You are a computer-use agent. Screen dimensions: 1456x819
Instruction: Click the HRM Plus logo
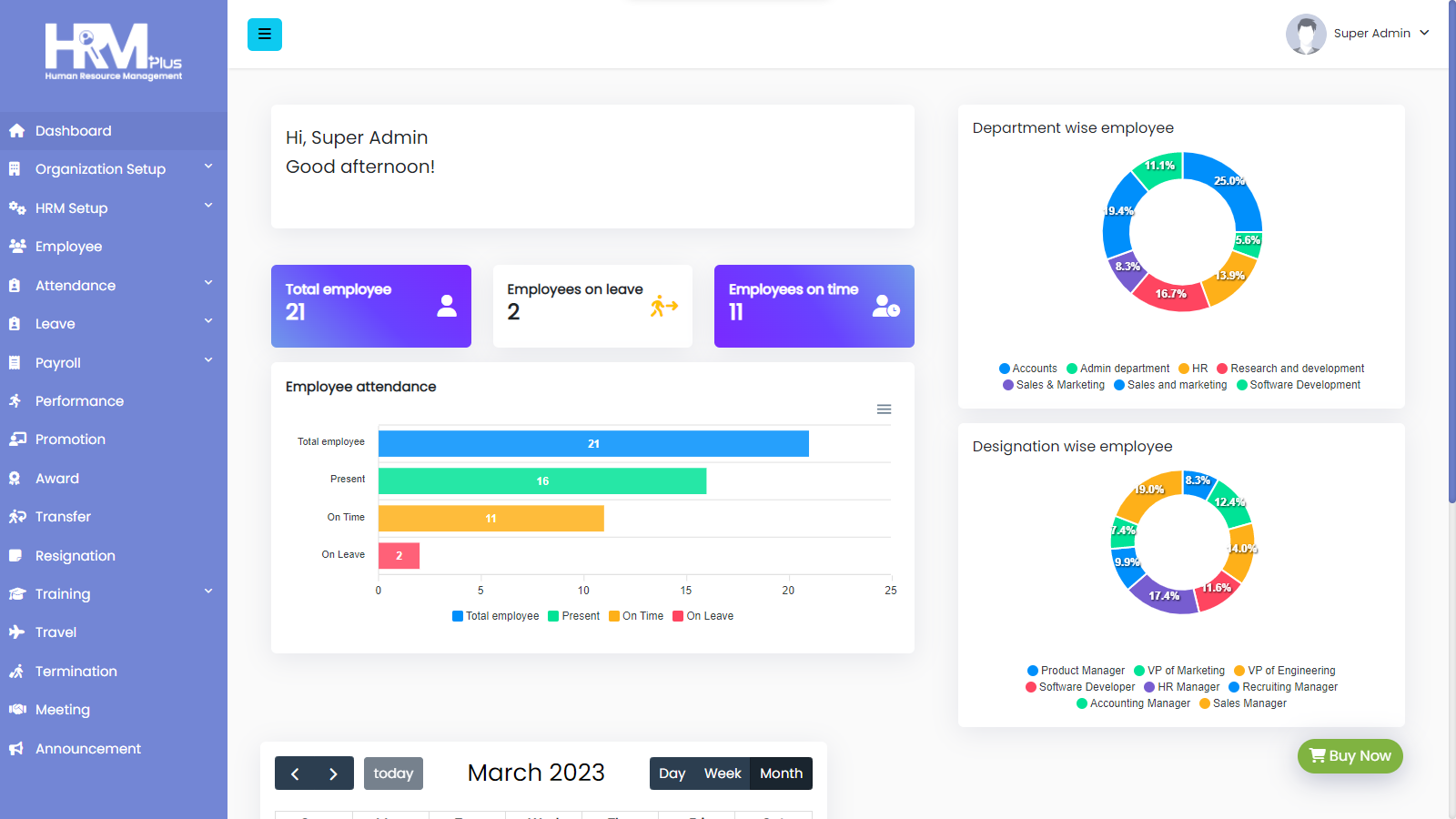point(114,52)
